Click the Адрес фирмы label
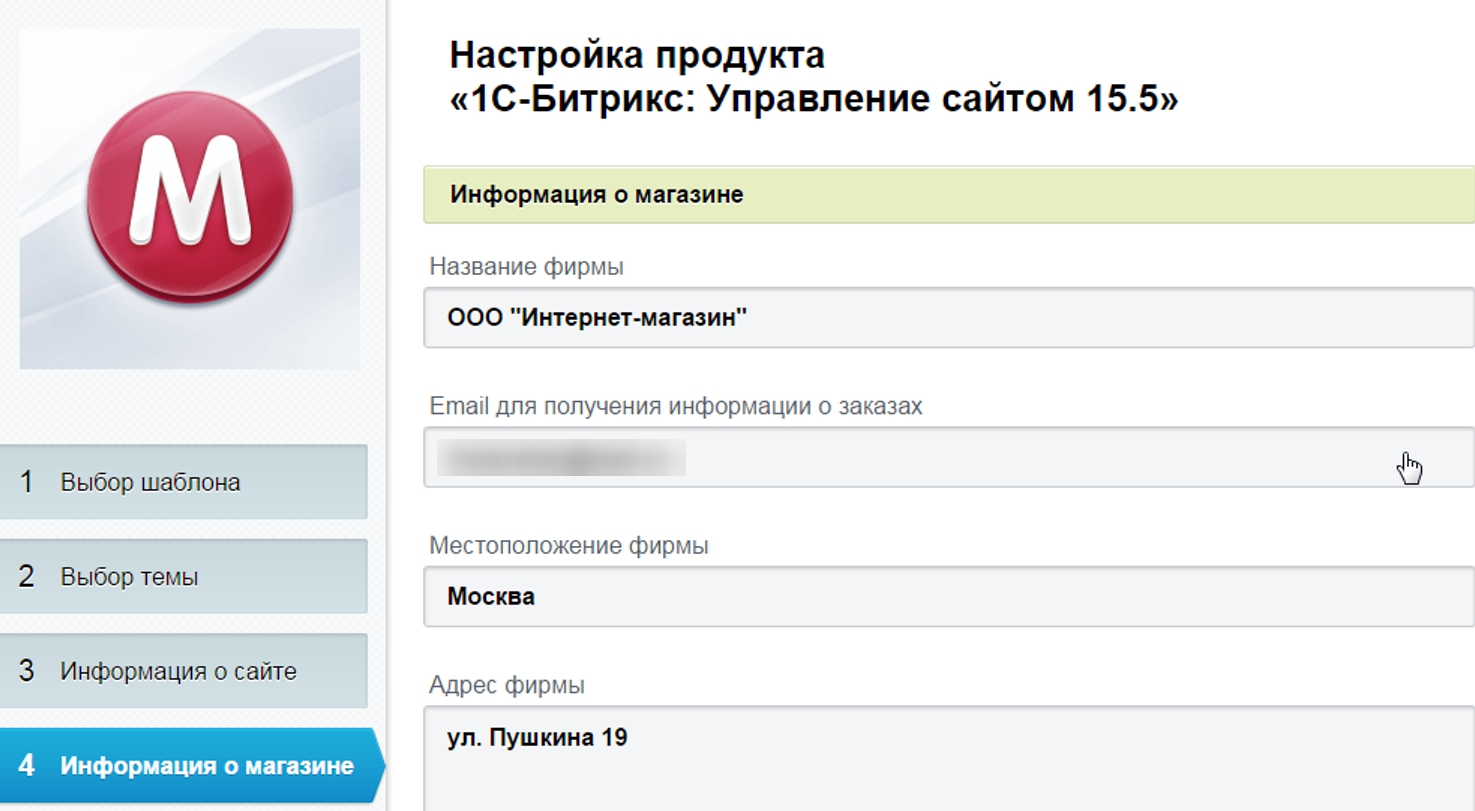Screen dimensions: 1475x811 click(507, 685)
